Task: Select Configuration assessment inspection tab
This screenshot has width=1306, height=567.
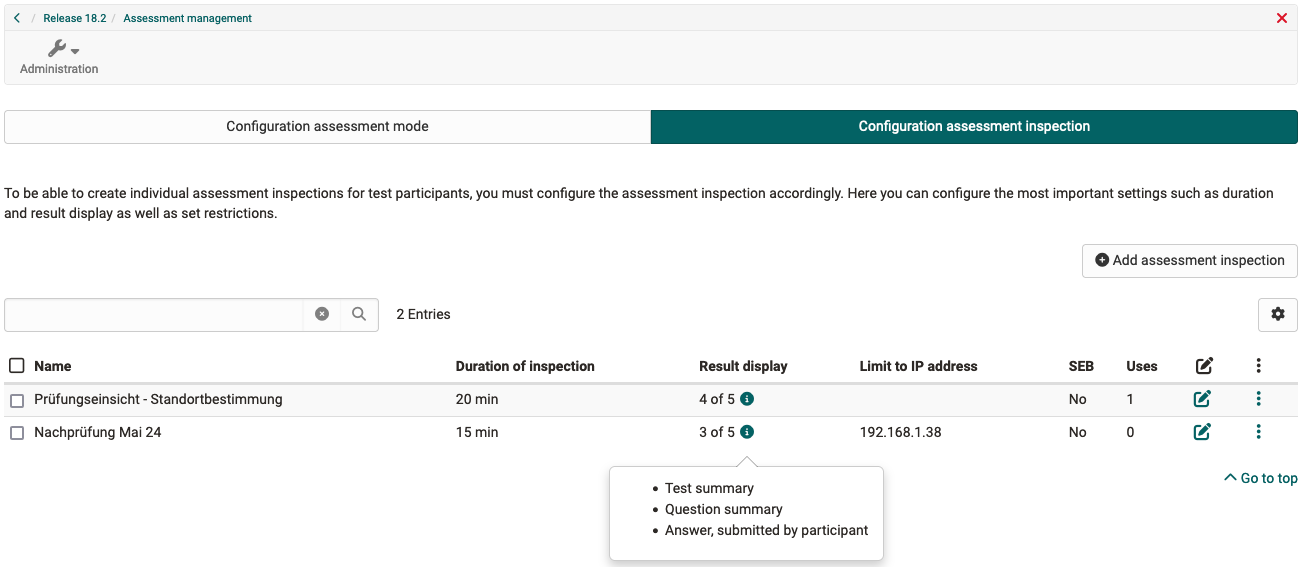Action: (x=974, y=127)
